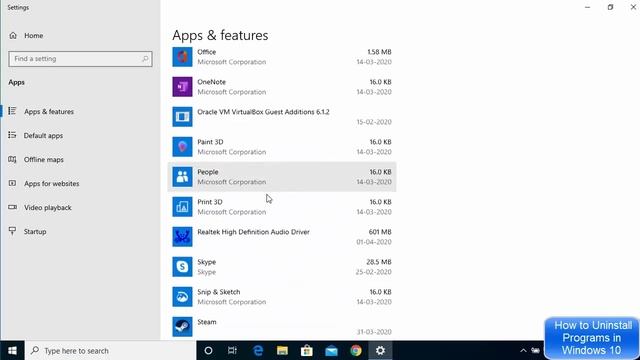Viewport: 640px width, 360px height.
Task: Click the 31-03-2020 install date
Action: point(374,332)
